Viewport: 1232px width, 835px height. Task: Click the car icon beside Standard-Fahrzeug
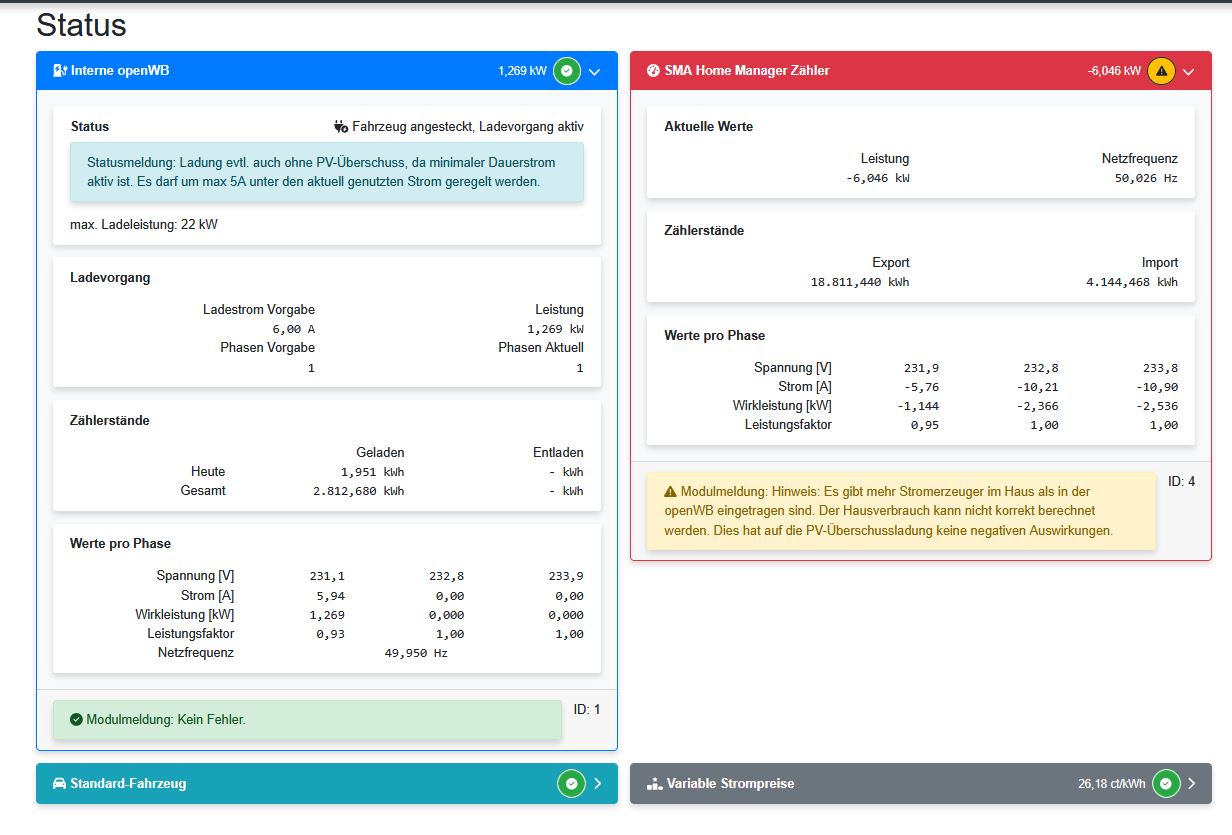[x=59, y=784]
